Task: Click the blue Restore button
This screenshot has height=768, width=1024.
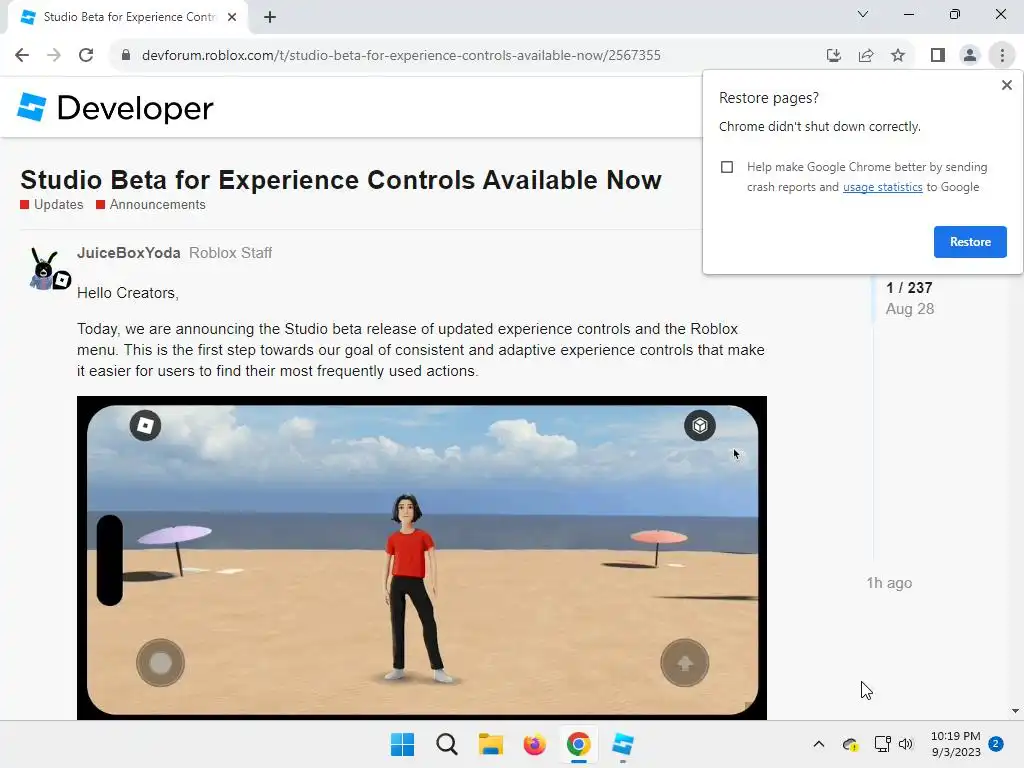Action: [970, 242]
